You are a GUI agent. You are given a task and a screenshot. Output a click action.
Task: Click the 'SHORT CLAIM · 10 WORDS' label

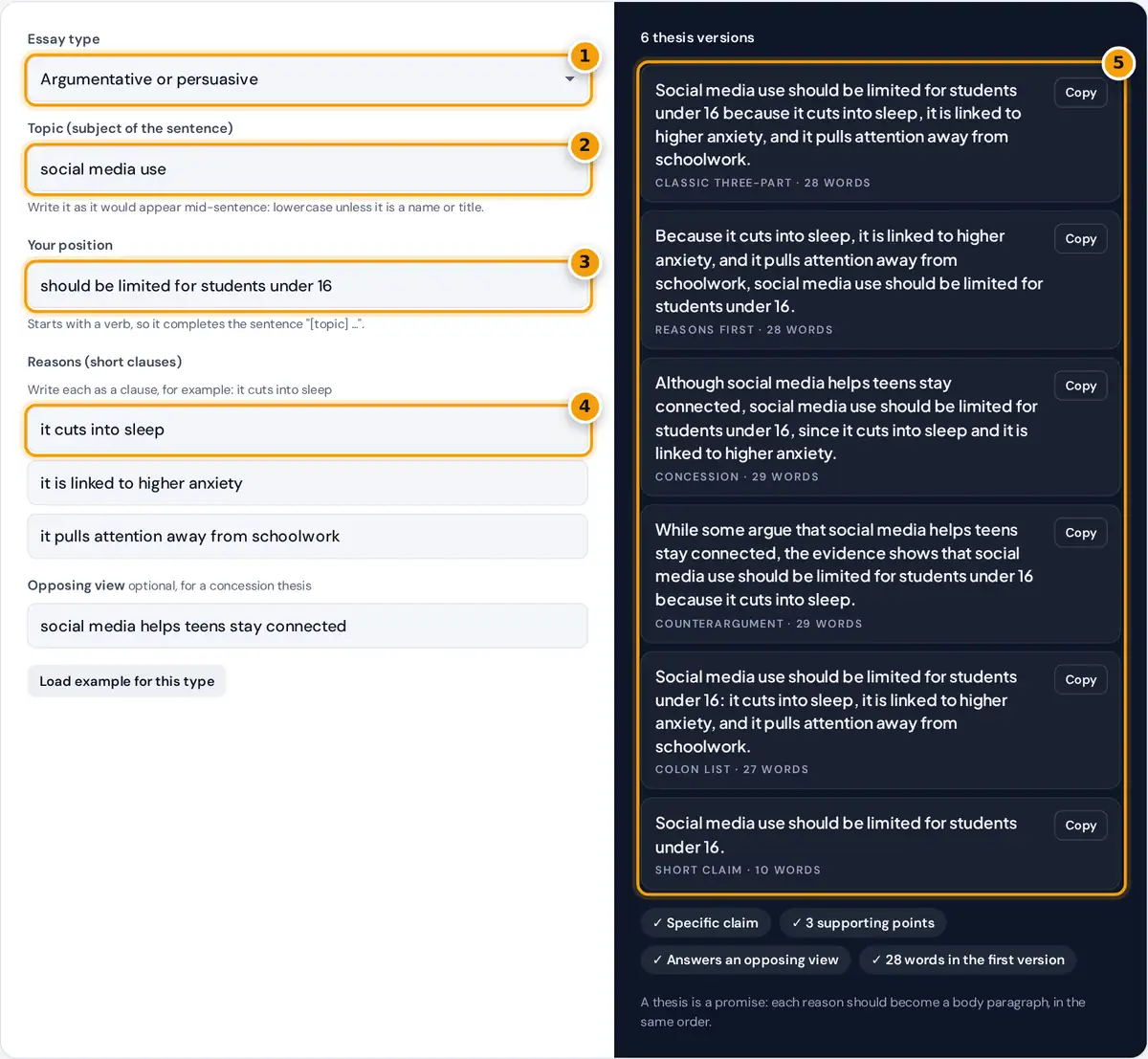(738, 871)
